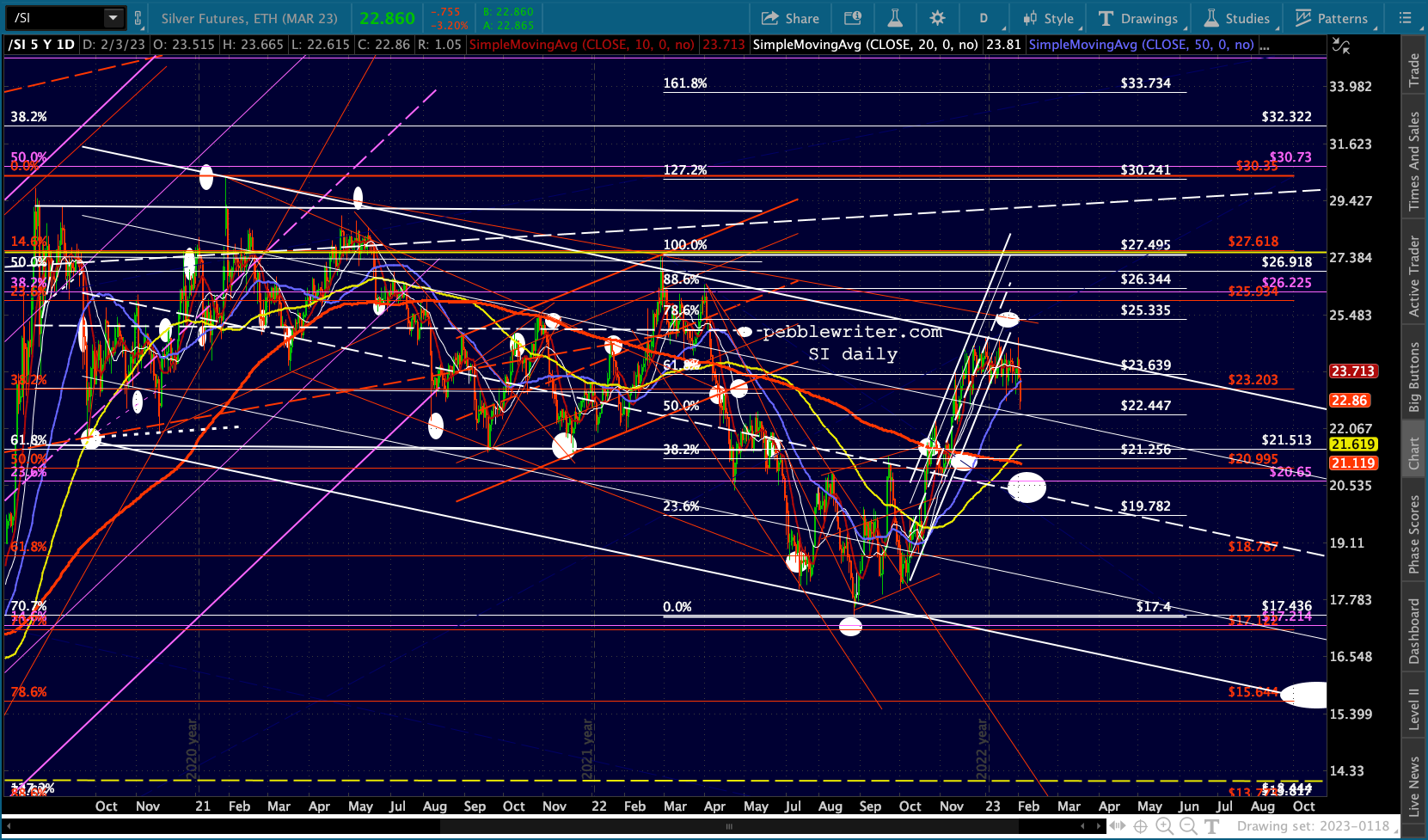Image resolution: width=1428 pixels, height=840 pixels.
Task: Open the Style menu
Action: (1048, 18)
